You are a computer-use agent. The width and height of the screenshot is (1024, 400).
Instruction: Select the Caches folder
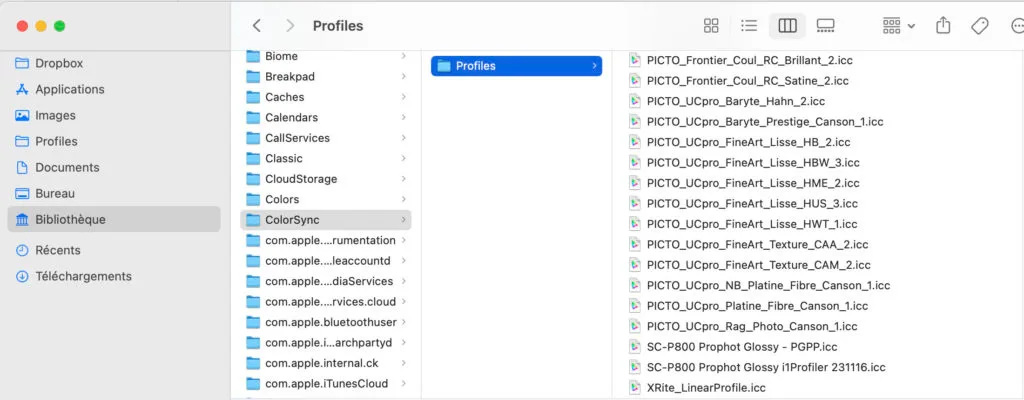click(x=284, y=97)
